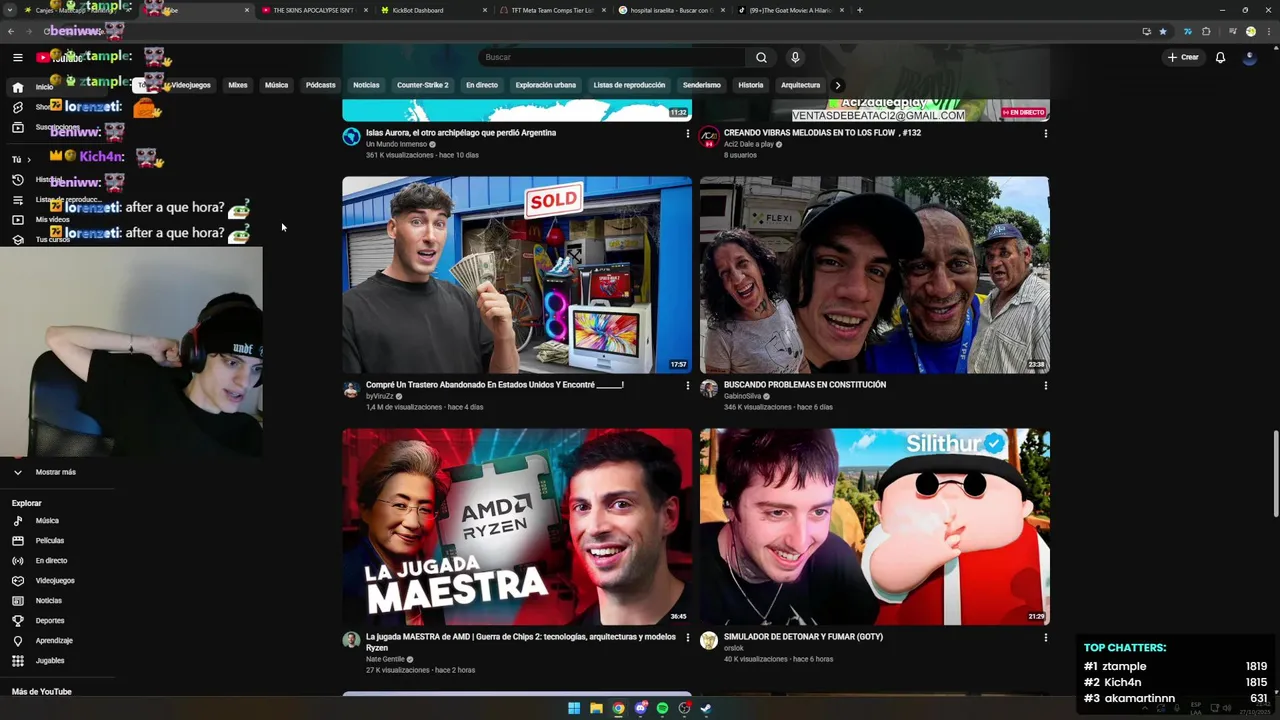Image resolution: width=1280 pixels, height=720 pixels.
Task: Open options for SIMULADOR DE DETONAR Y FUMAR
Action: tap(1045, 637)
